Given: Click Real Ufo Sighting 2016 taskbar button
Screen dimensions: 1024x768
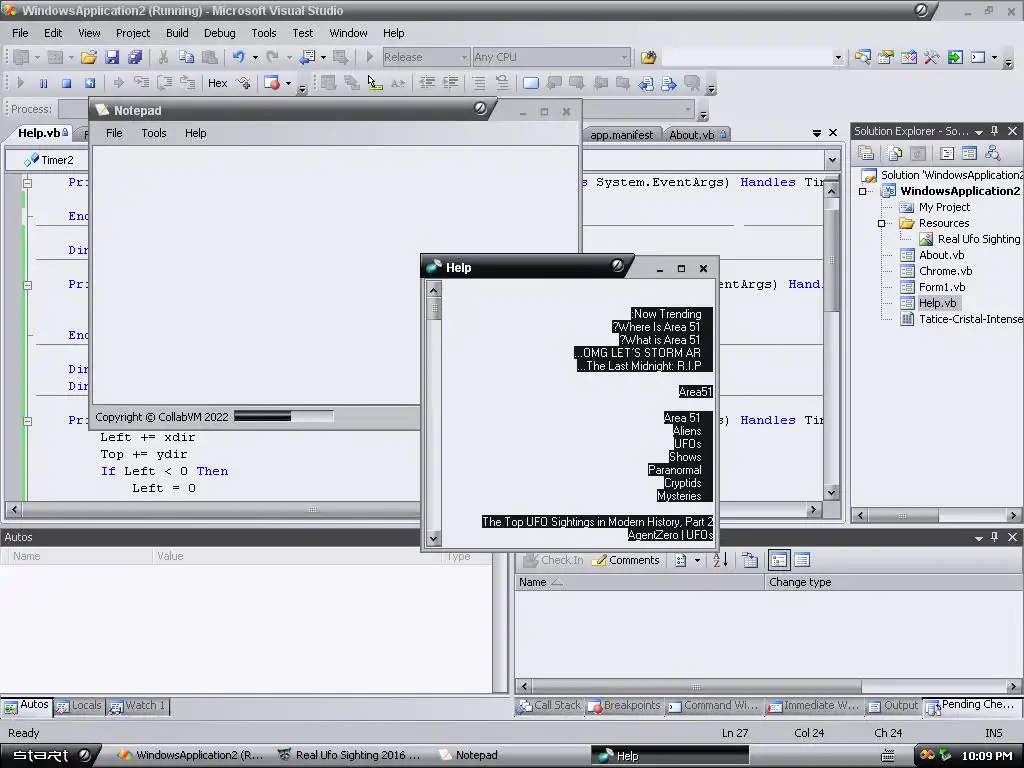Looking at the screenshot, I should pyautogui.click(x=349, y=756).
